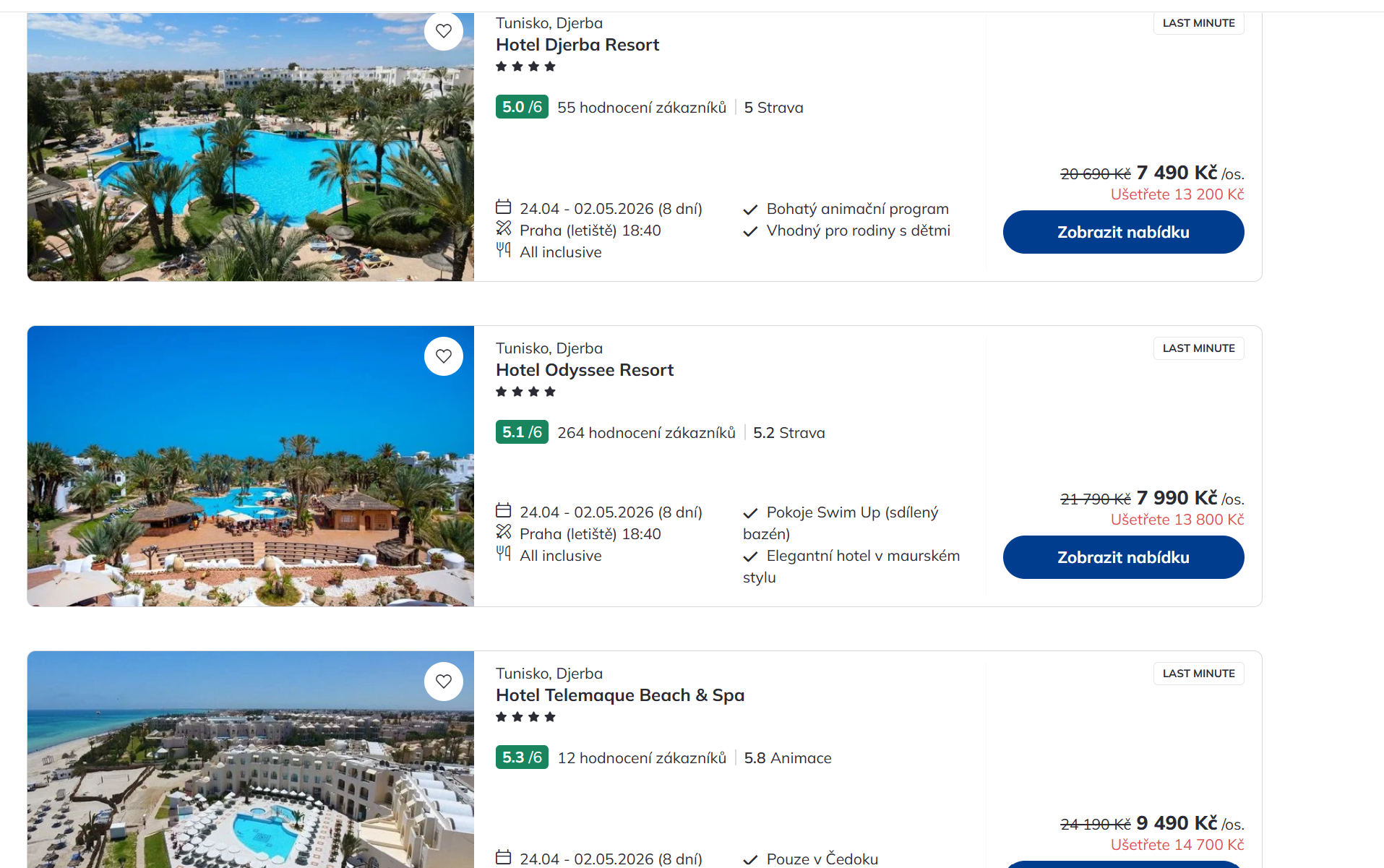Save Hotel Telemaque Beach & Spa to favorites
The height and width of the screenshot is (868, 1384).
pos(444,682)
